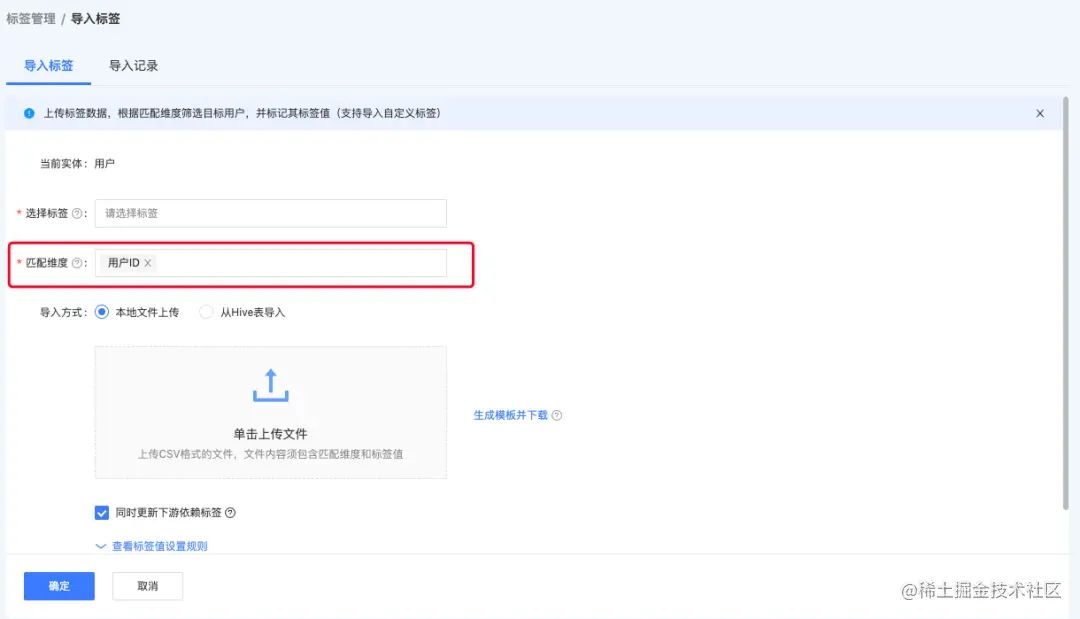Select the 本地文件上传 radio option
The width and height of the screenshot is (1080, 619).
[101, 311]
